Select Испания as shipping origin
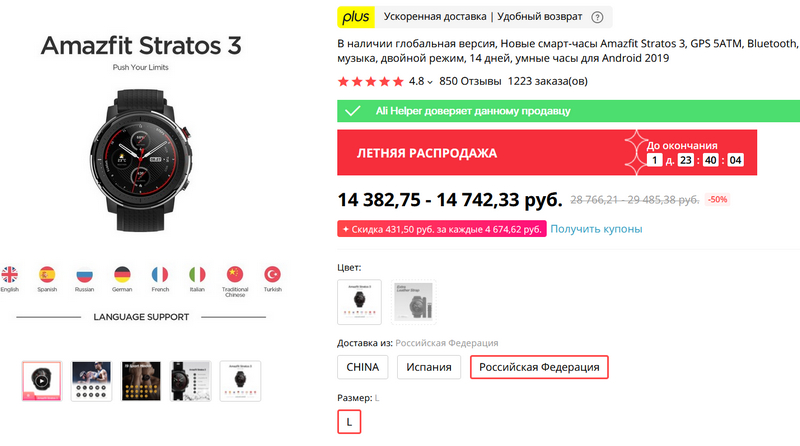This screenshot has width=800, height=446. (x=432, y=367)
